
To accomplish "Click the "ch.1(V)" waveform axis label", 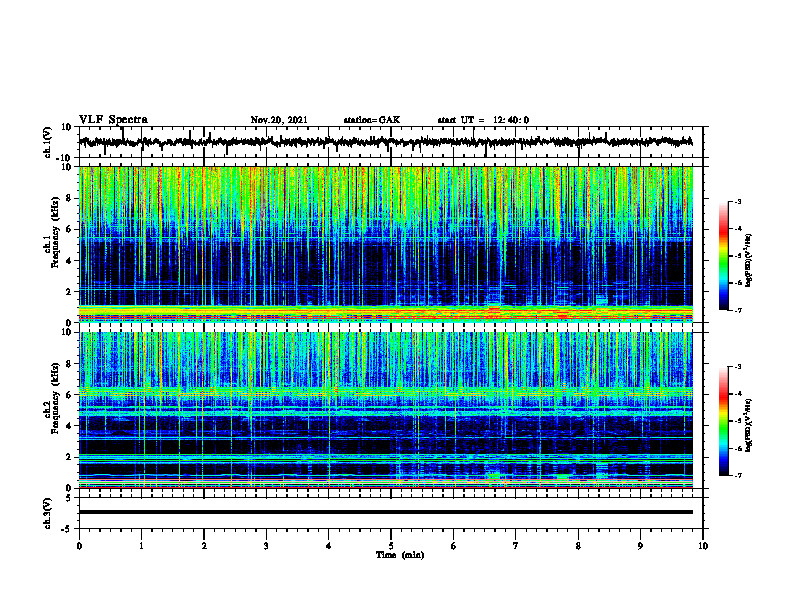I will [48, 142].
